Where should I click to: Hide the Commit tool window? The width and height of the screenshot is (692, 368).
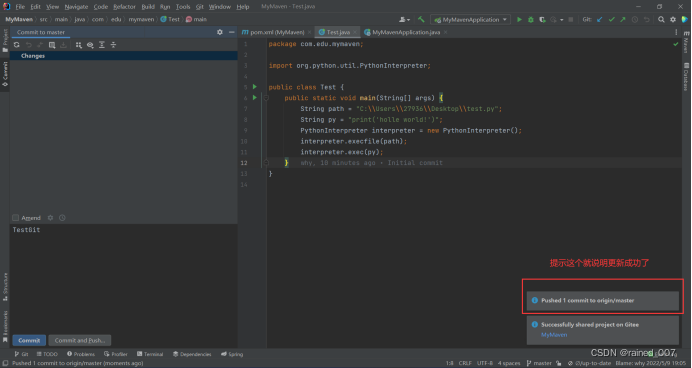[x=231, y=32]
